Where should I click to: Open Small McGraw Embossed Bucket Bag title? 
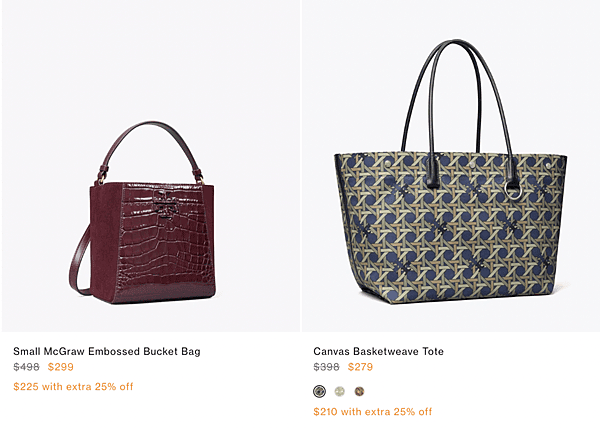tap(107, 351)
